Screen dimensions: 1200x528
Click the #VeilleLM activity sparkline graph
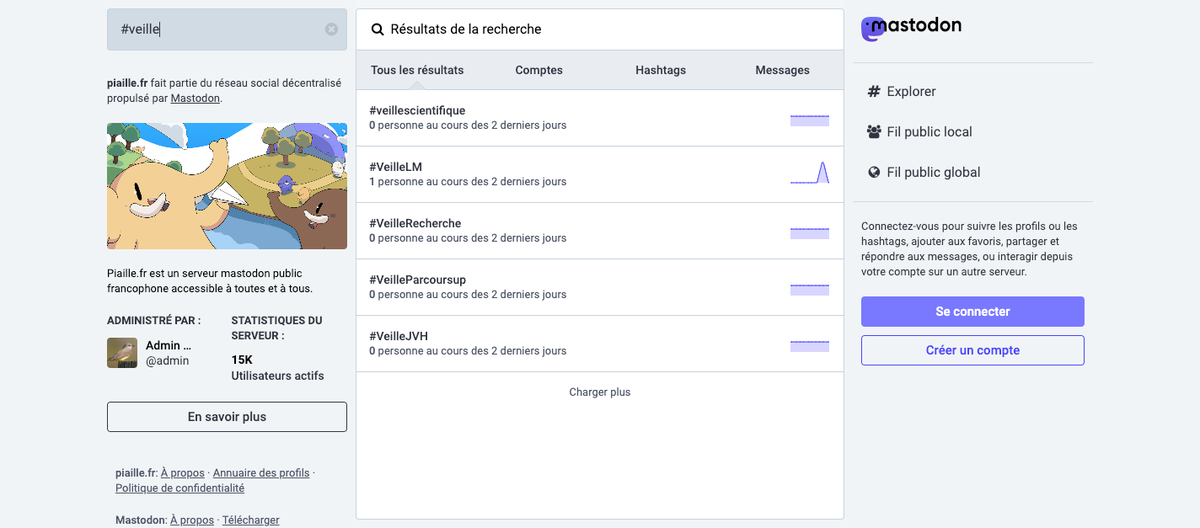click(x=810, y=174)
